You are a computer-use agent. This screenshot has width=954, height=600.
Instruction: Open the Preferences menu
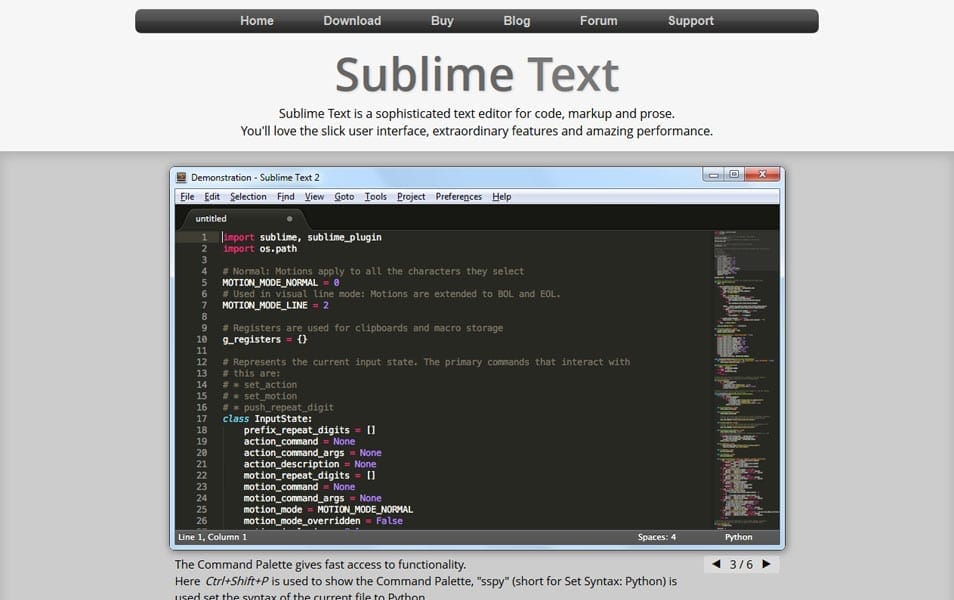click(458, 196)
